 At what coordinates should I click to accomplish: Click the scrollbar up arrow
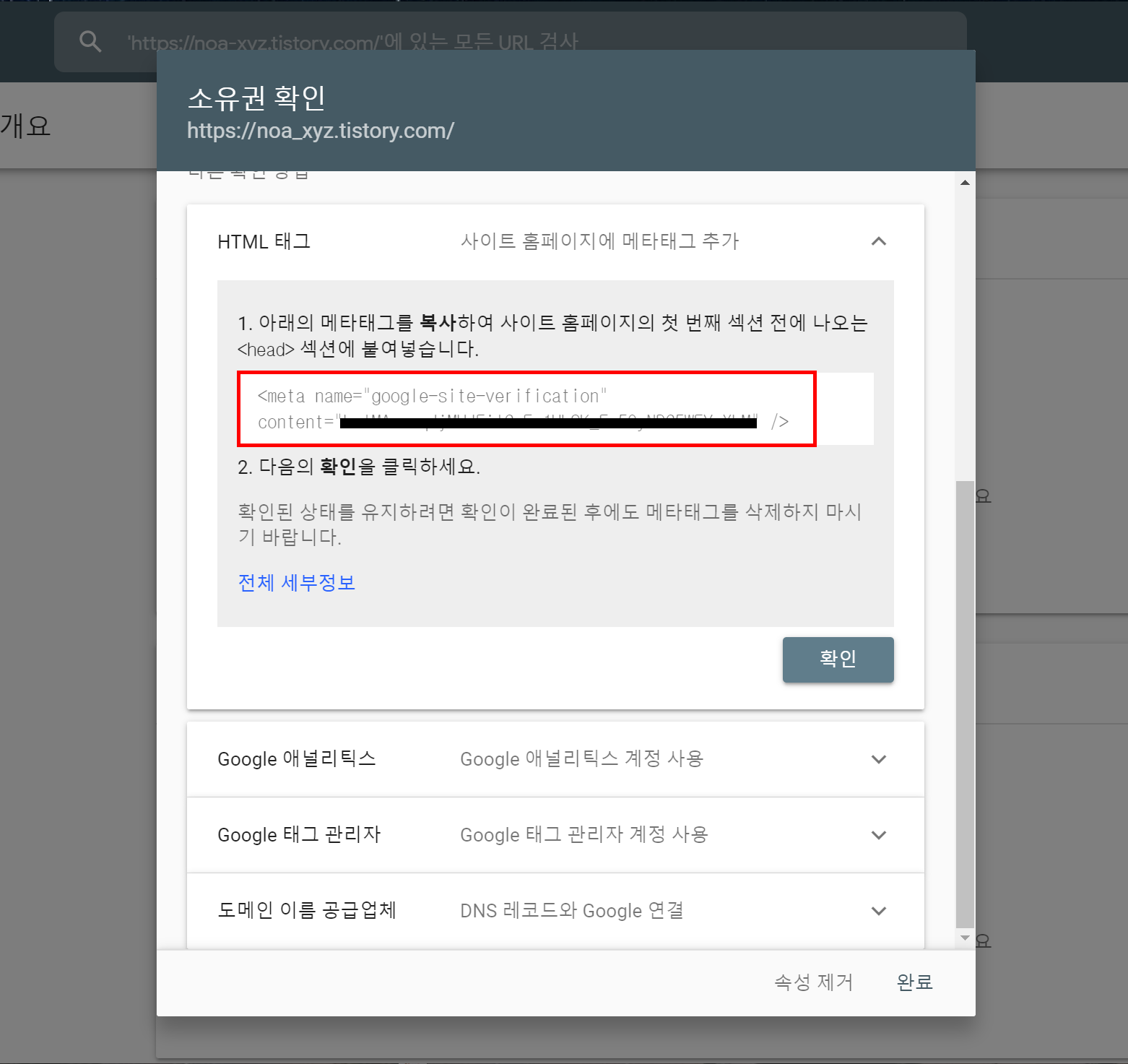tap(965, 183)
